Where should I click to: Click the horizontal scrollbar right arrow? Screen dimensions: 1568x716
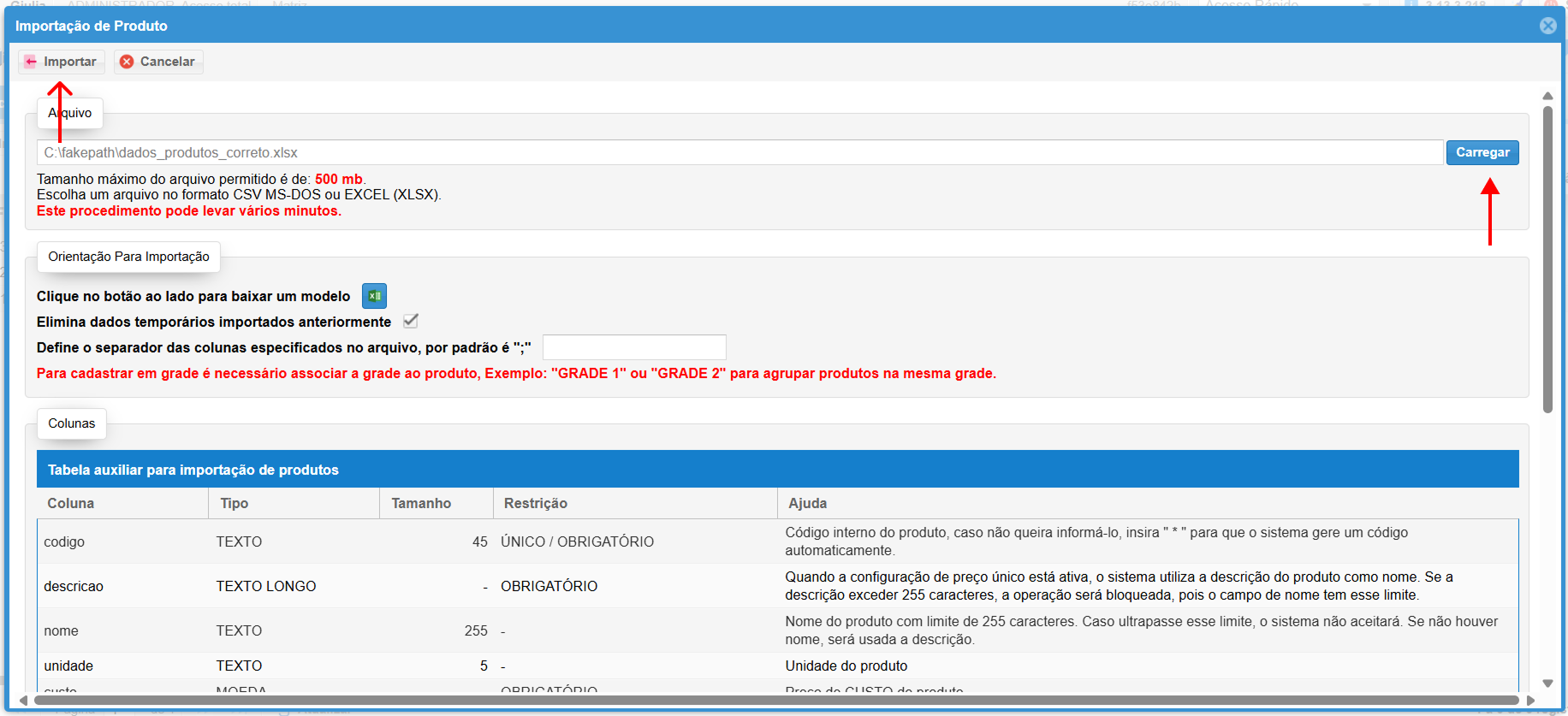(x=1530, y=701)
